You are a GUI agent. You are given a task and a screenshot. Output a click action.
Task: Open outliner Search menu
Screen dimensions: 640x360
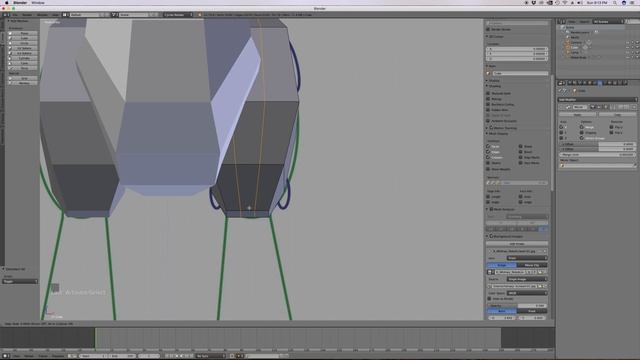(x=584, y=22)
